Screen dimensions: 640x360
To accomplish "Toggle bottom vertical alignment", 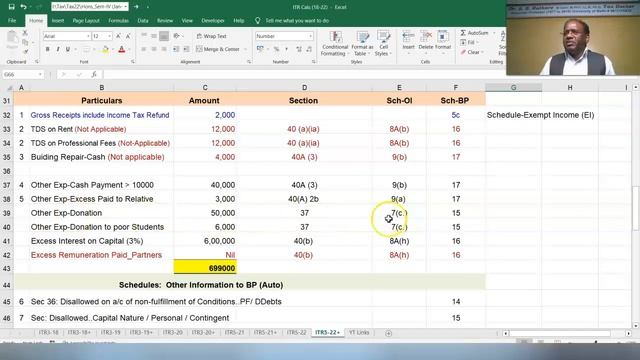I will point(164,36).
